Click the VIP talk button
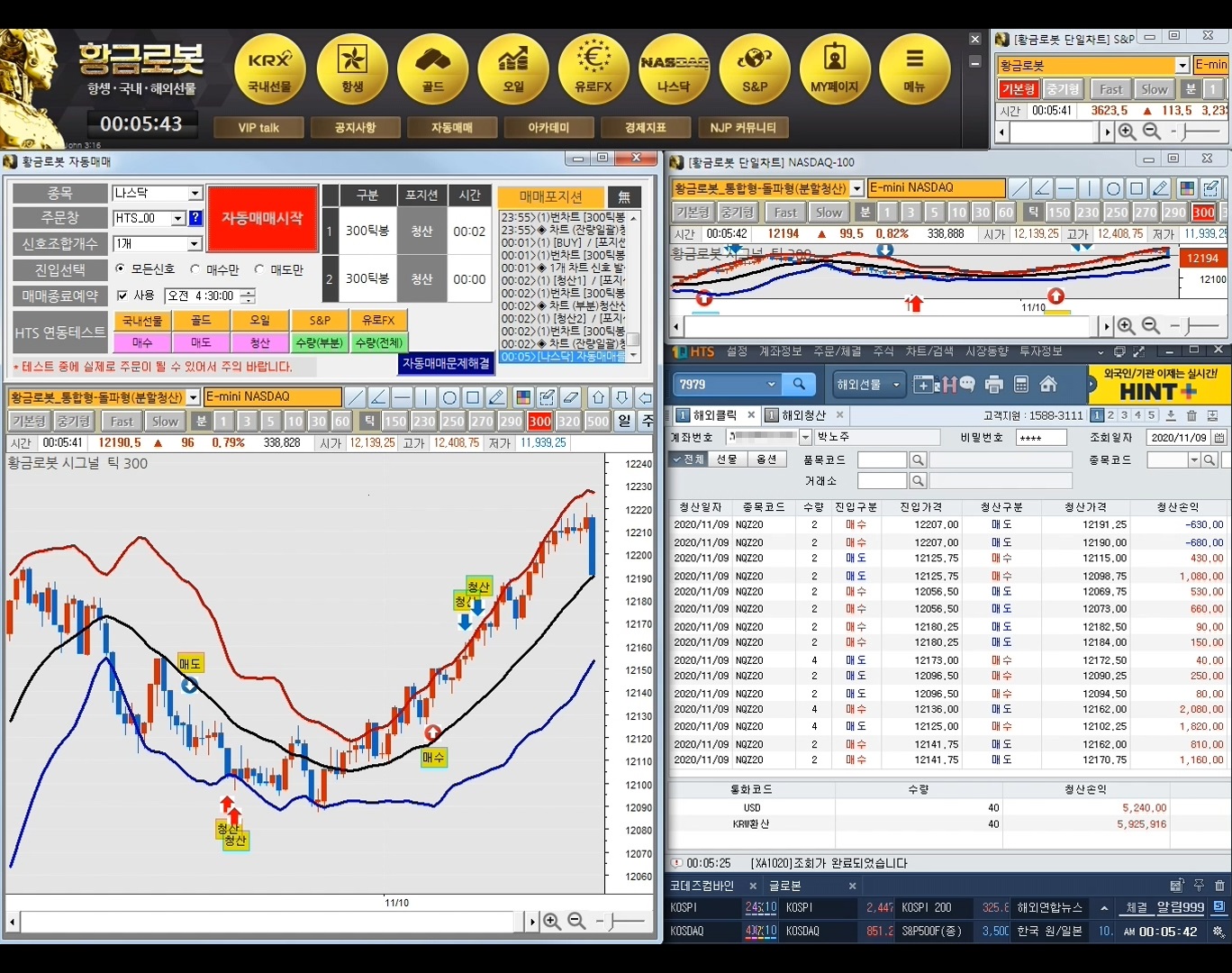 258,128
